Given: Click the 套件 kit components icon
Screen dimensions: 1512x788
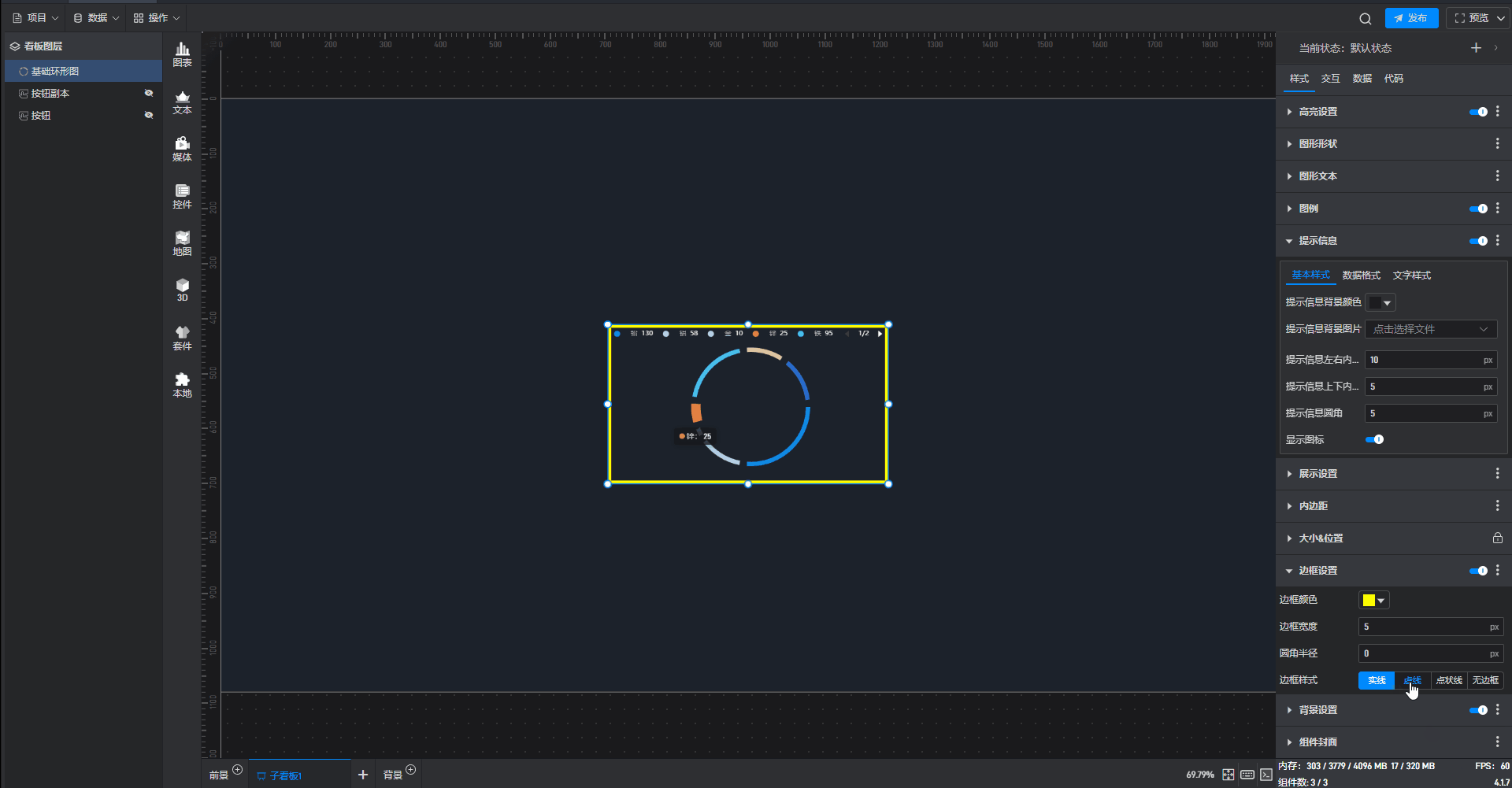Looking at the screenshot, I should [182, 338].
